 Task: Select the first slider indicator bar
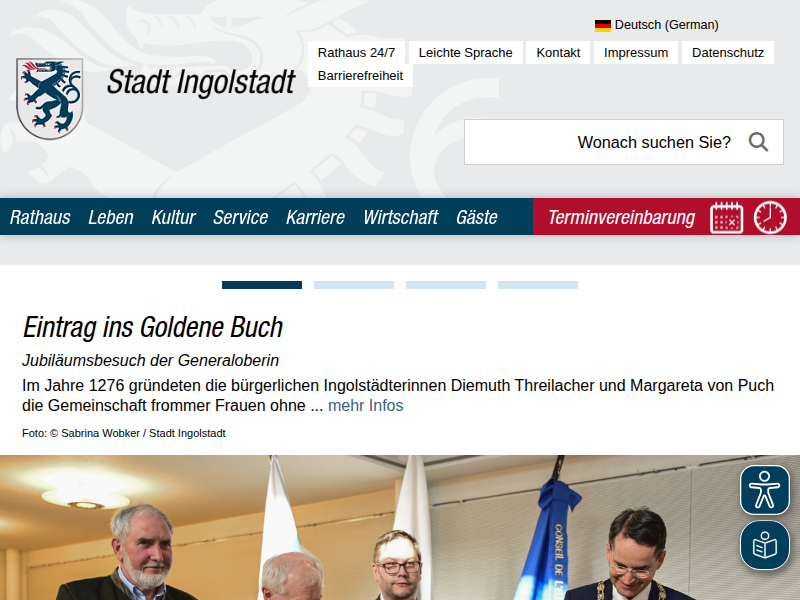(262, 285)
